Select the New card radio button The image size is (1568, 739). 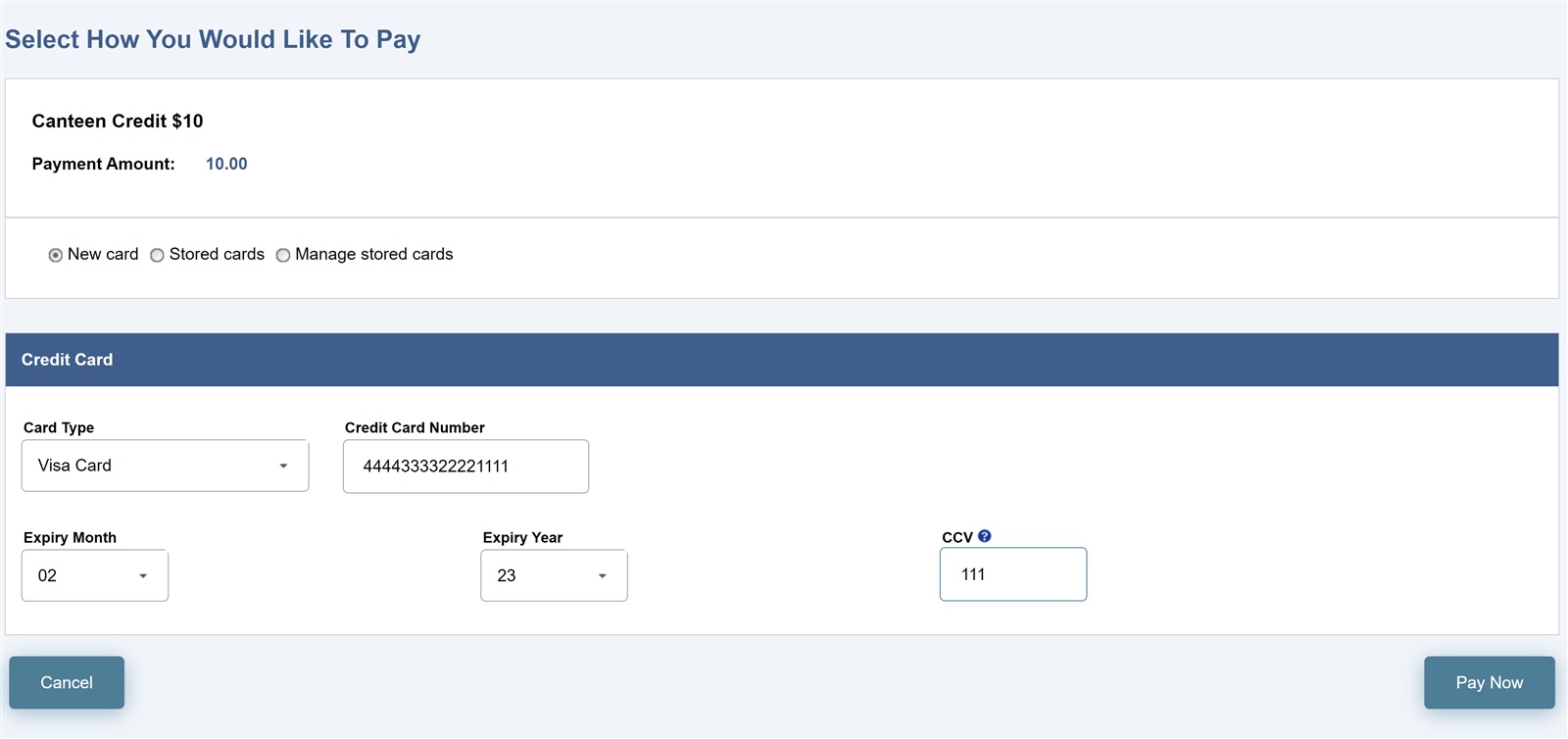[x=56, y=255]
